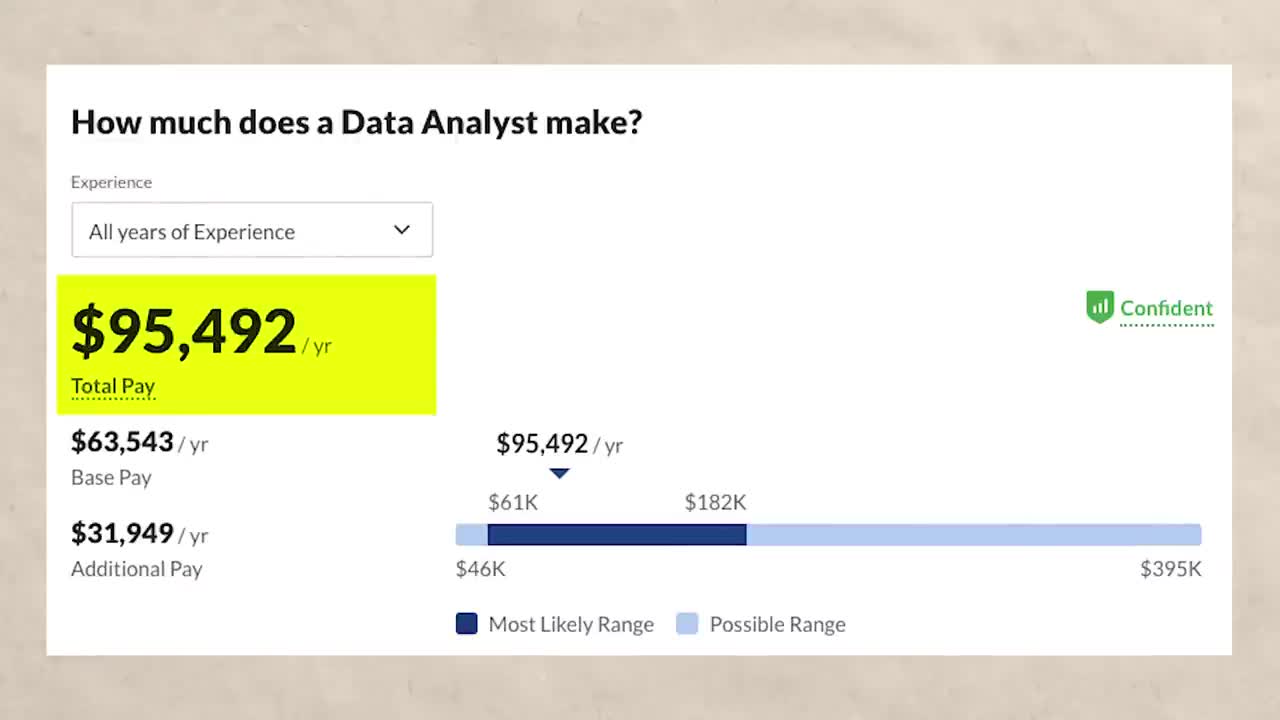Click the How much does a Data Analyst make heading

tap(356, 122)
